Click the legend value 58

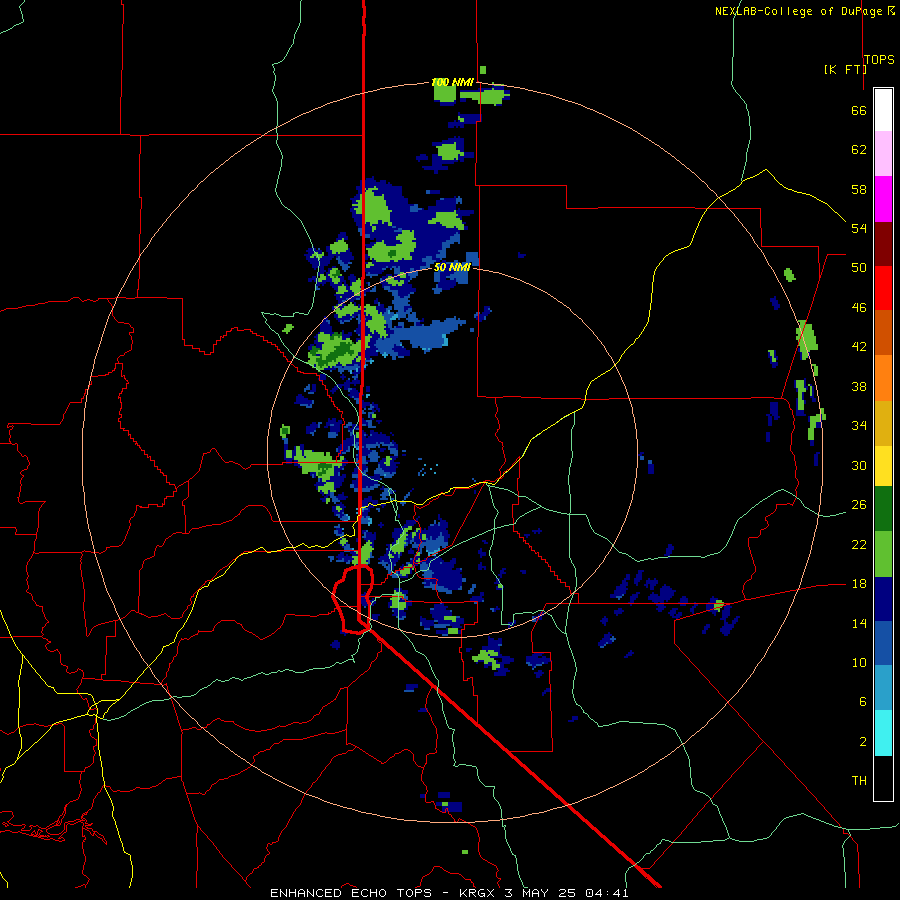click(x=859, y=189)
